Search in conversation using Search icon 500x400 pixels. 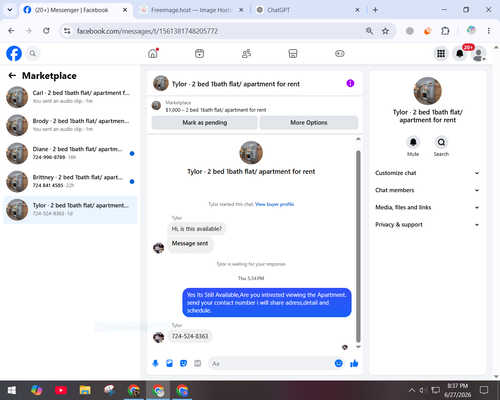point(441,142)
